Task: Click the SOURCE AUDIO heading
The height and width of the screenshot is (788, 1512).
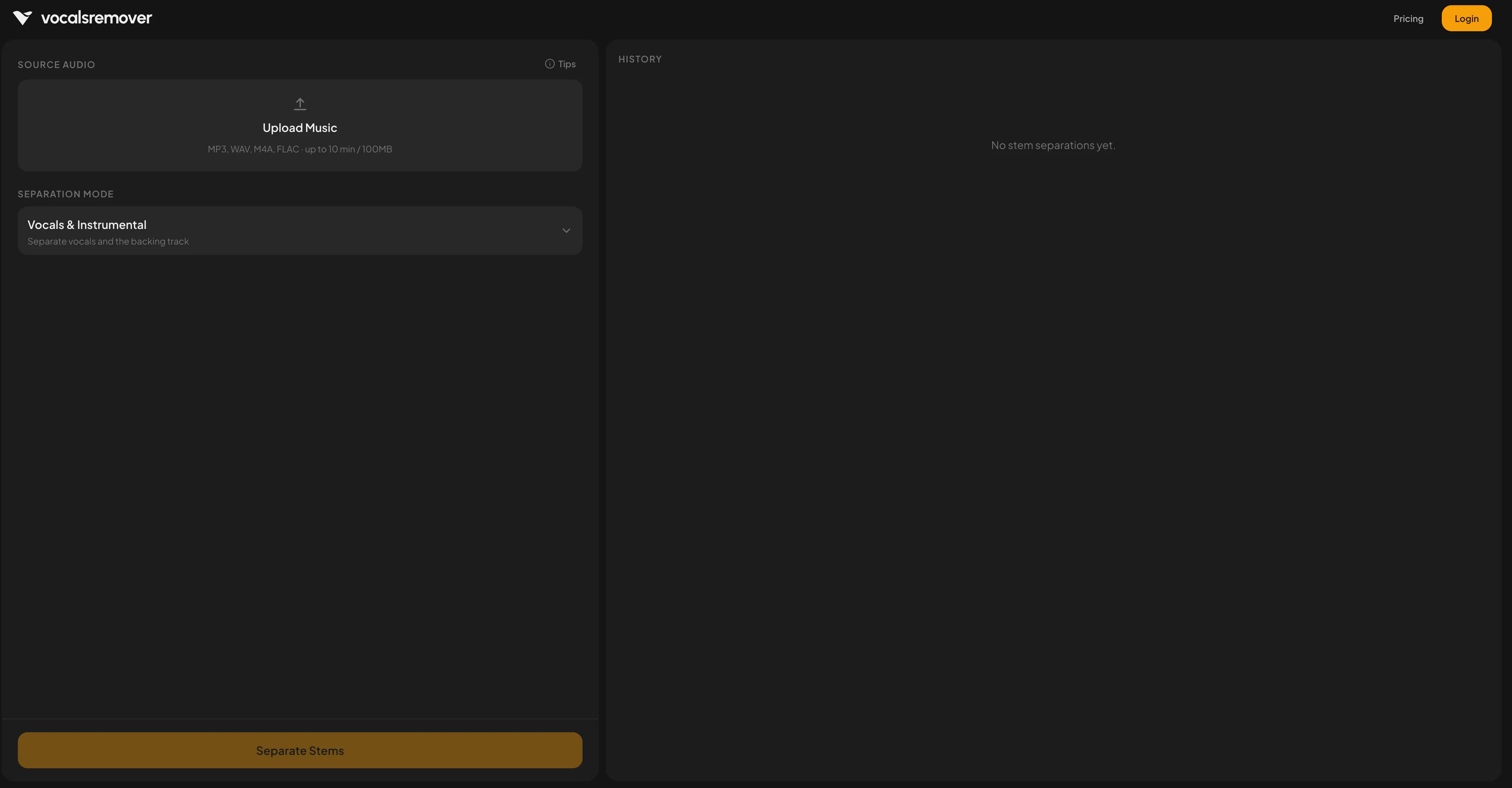Action: [x=56, y=65]
